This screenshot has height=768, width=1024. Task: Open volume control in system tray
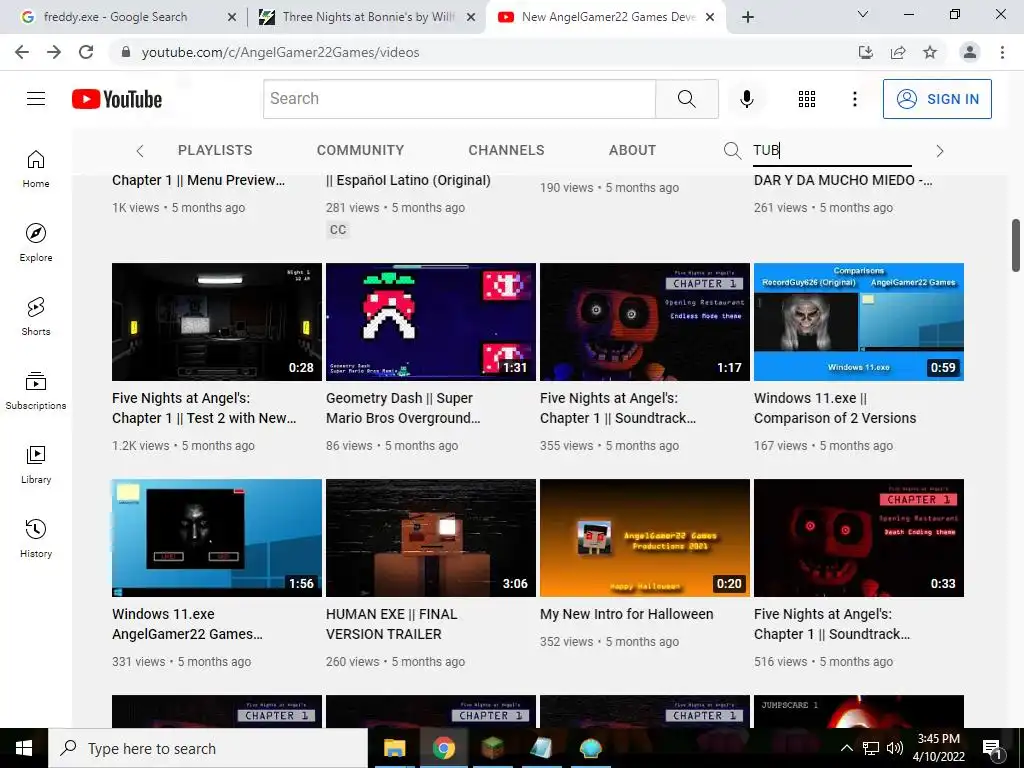[x=895, y=748]
